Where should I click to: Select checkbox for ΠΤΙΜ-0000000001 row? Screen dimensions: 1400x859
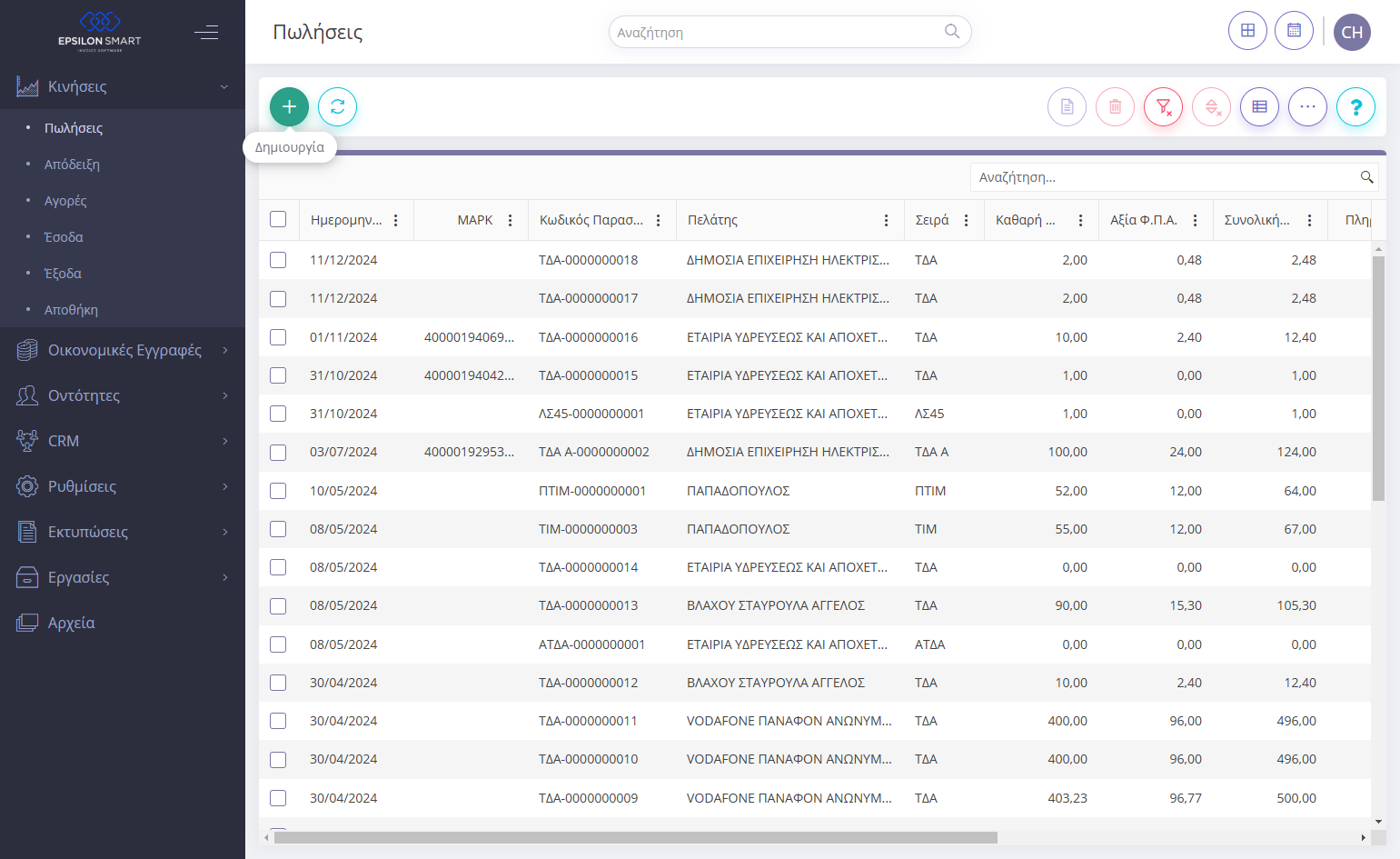(278, 491)
